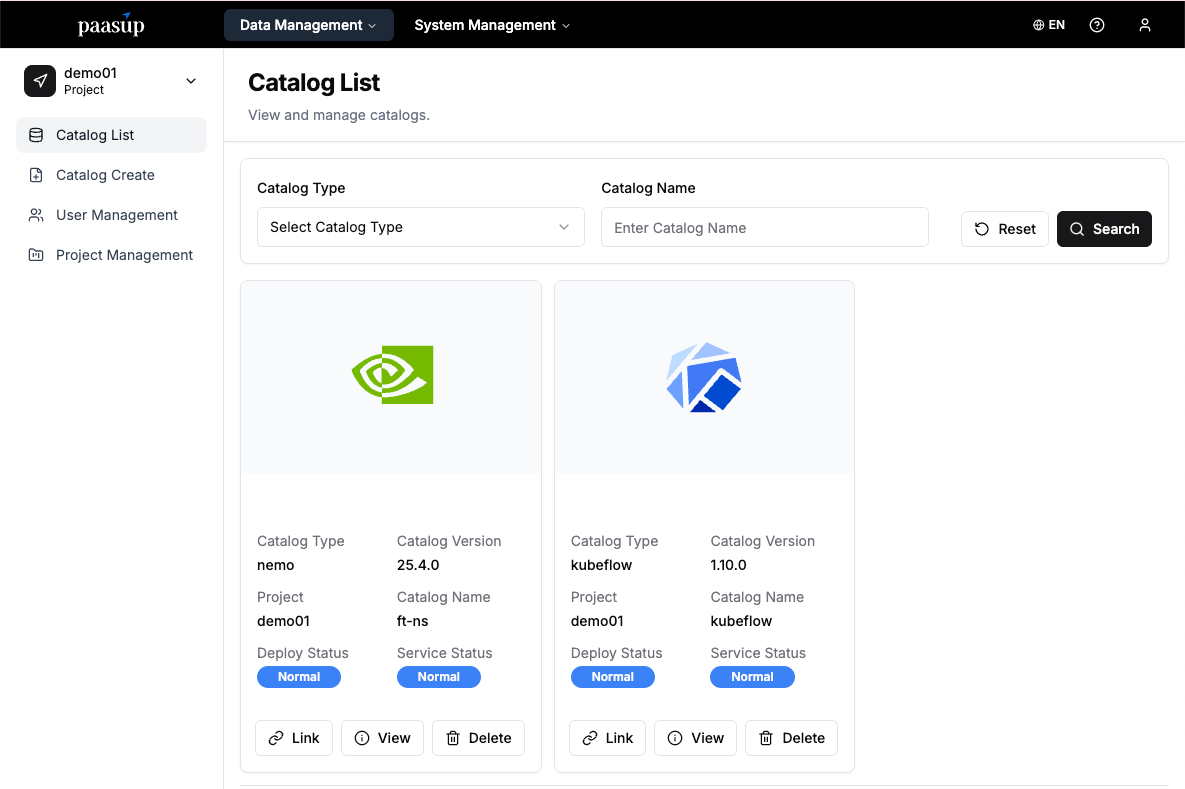The image size is (1185, 789).
Task: Click the 'View and manage catalogs.' subtitle
Action: (x=339, y=115)
